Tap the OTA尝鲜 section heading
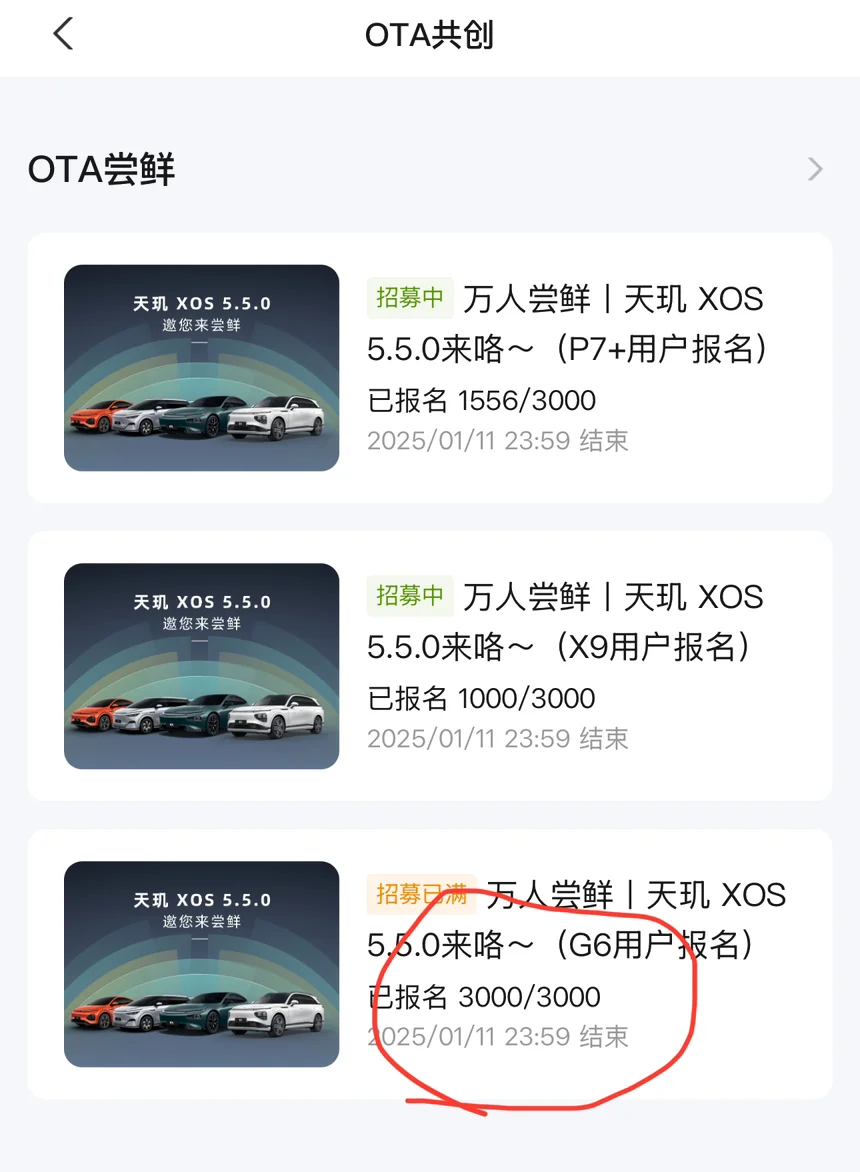860x1172 pixels. point(102,170)
